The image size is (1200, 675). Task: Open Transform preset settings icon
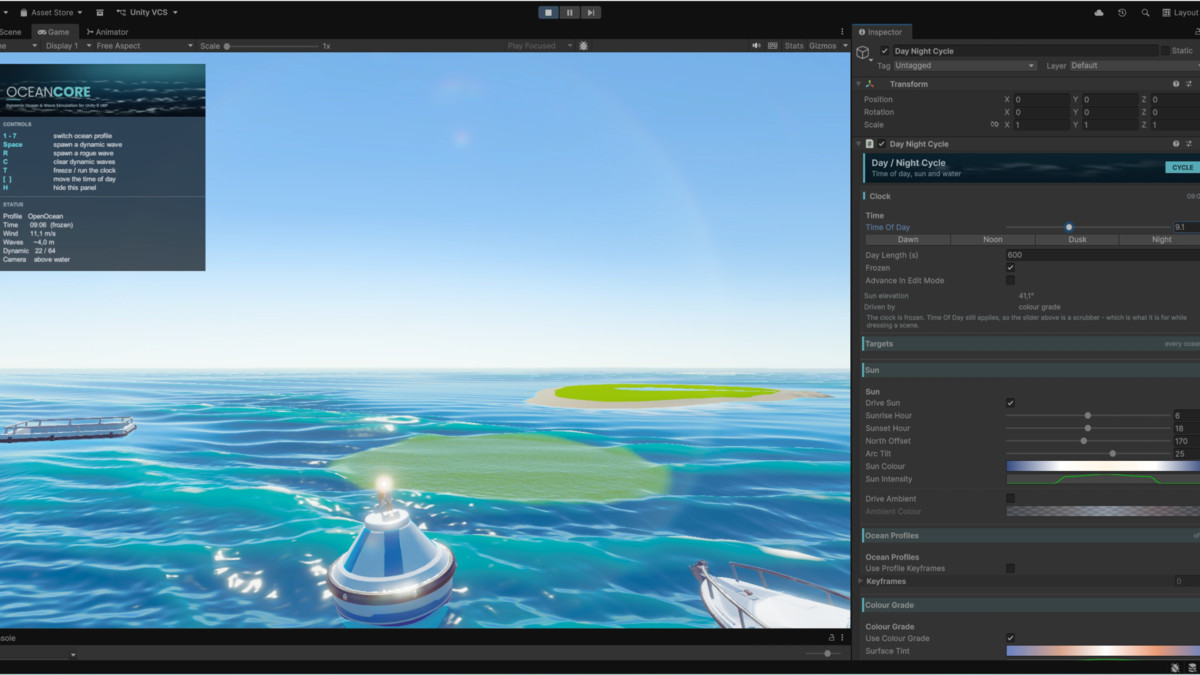click(x=1189, y=84)
